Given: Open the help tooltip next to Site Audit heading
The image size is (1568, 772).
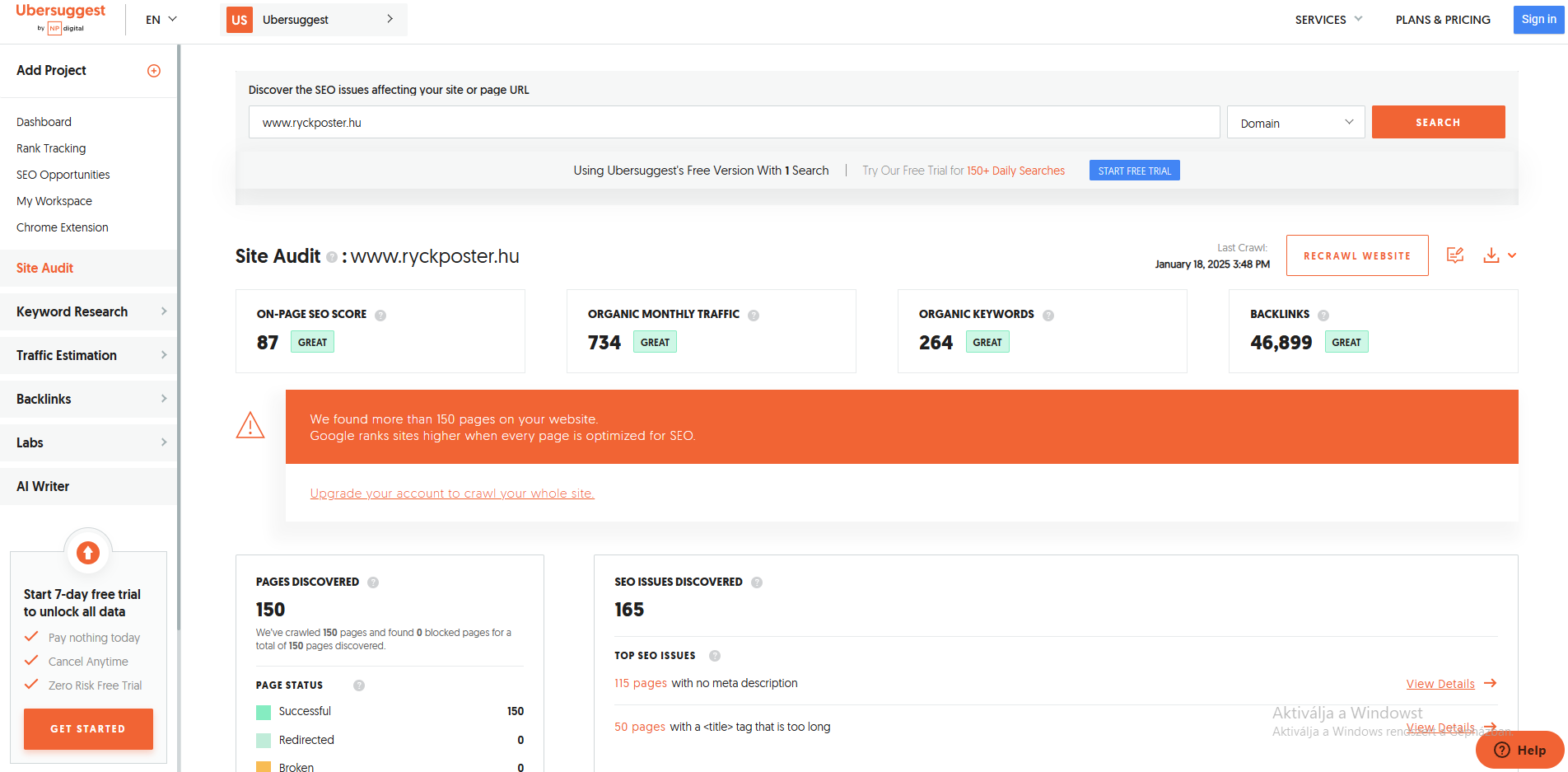Looking at the screenshot, I should pos(332,257).
